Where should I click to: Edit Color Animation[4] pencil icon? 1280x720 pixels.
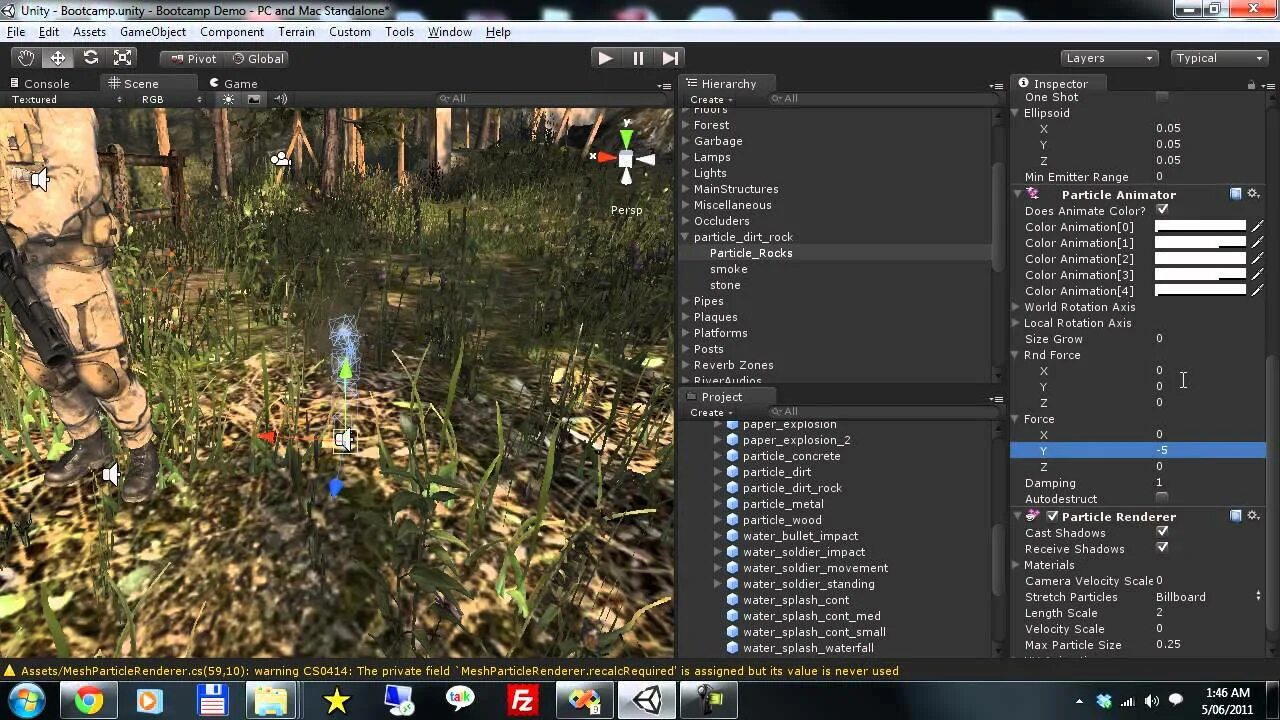click(1257, 291)
